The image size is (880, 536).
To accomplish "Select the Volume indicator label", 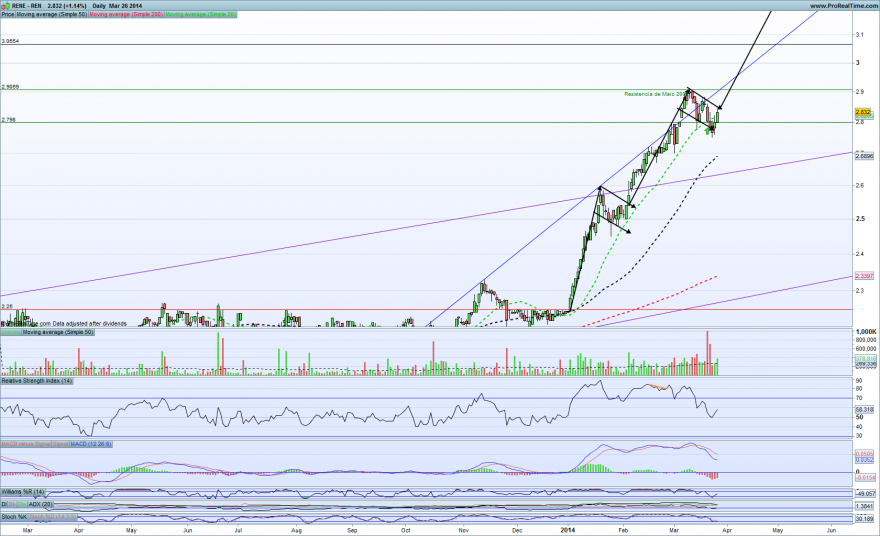I will [x=11, y=332].
